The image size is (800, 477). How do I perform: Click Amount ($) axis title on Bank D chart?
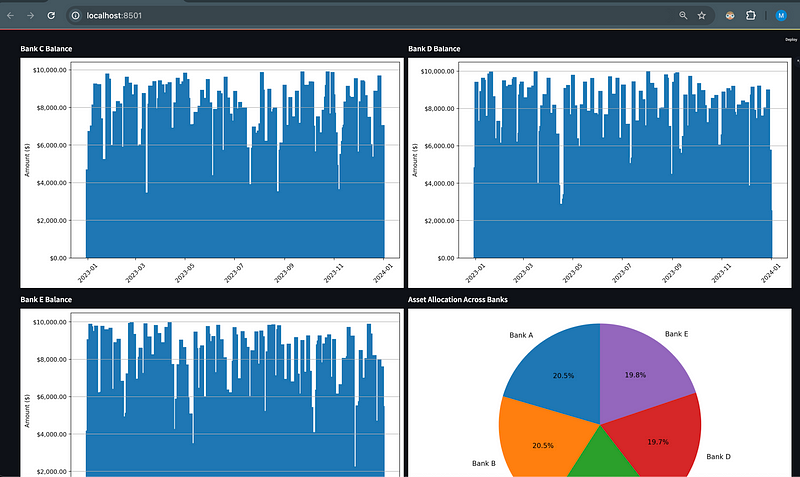tap(415, 160)
